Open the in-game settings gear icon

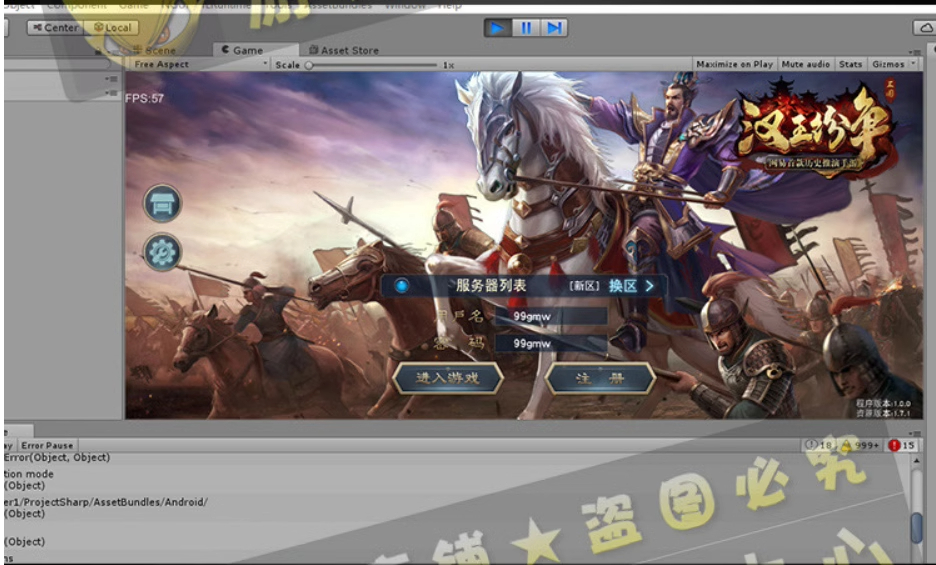[162, 253]
